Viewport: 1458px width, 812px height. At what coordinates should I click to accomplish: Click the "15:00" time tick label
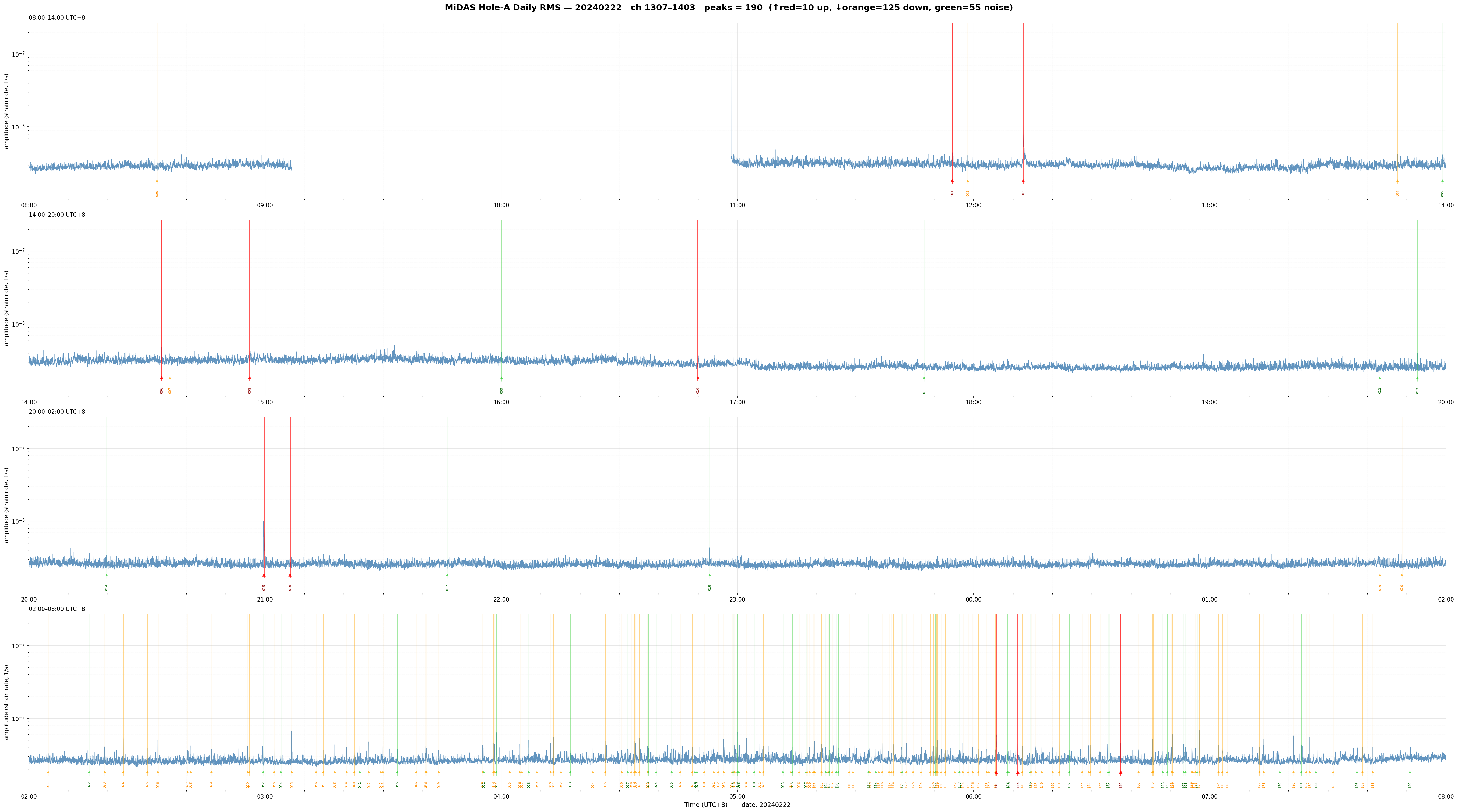(265, 402)
